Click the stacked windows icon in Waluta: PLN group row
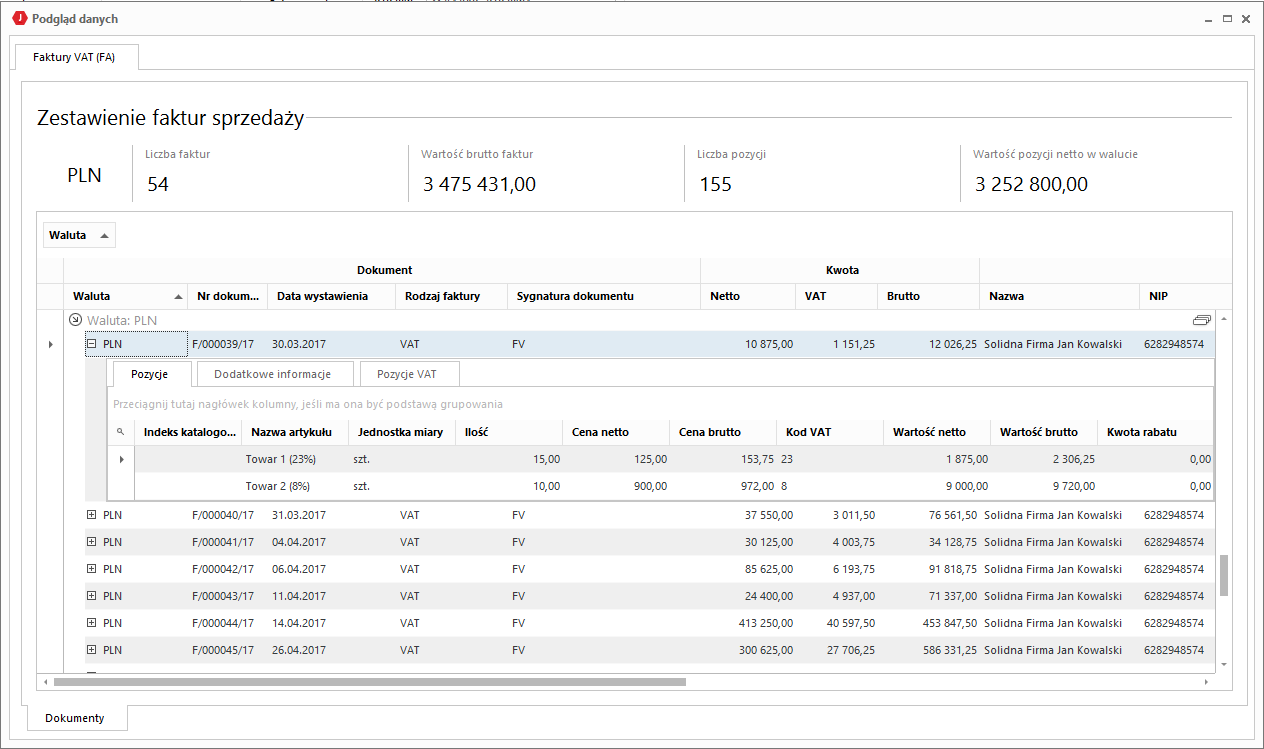Screen dimensions: 1264x749 1202,320
